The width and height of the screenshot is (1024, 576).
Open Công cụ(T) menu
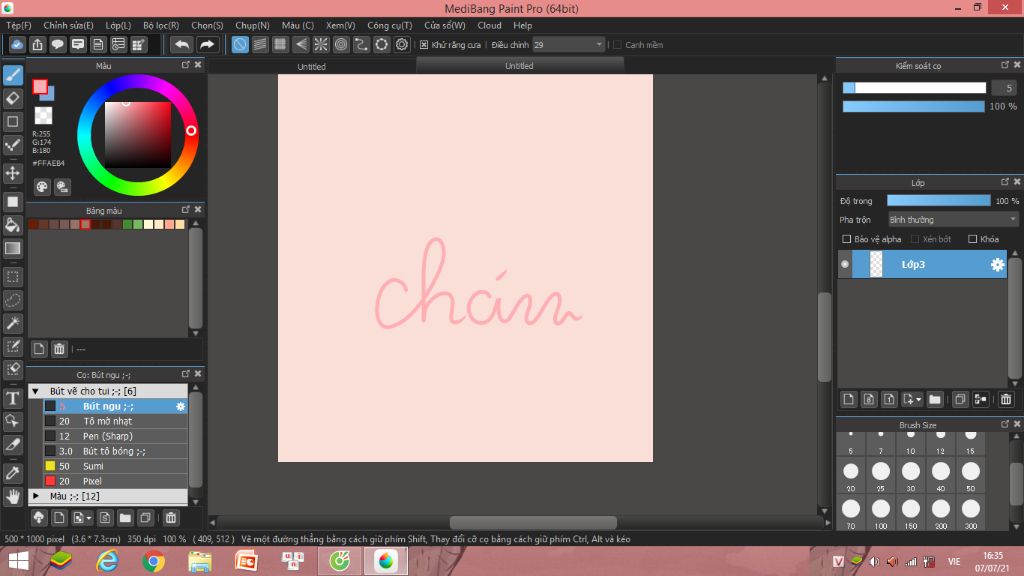coord(389,25)
